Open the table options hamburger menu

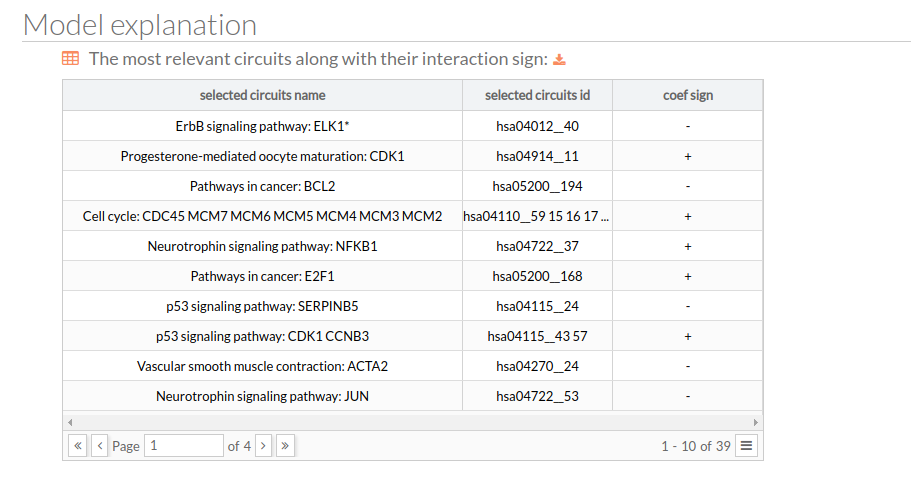(747, 446)
